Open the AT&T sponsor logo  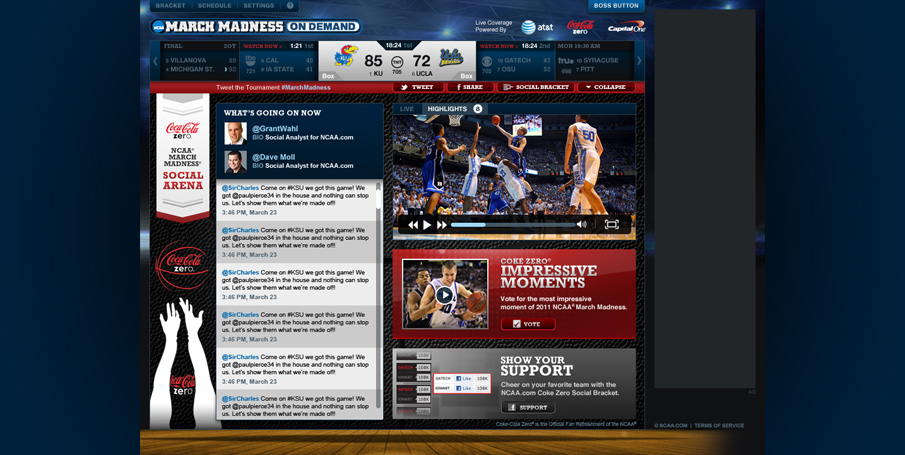(537, 27)
